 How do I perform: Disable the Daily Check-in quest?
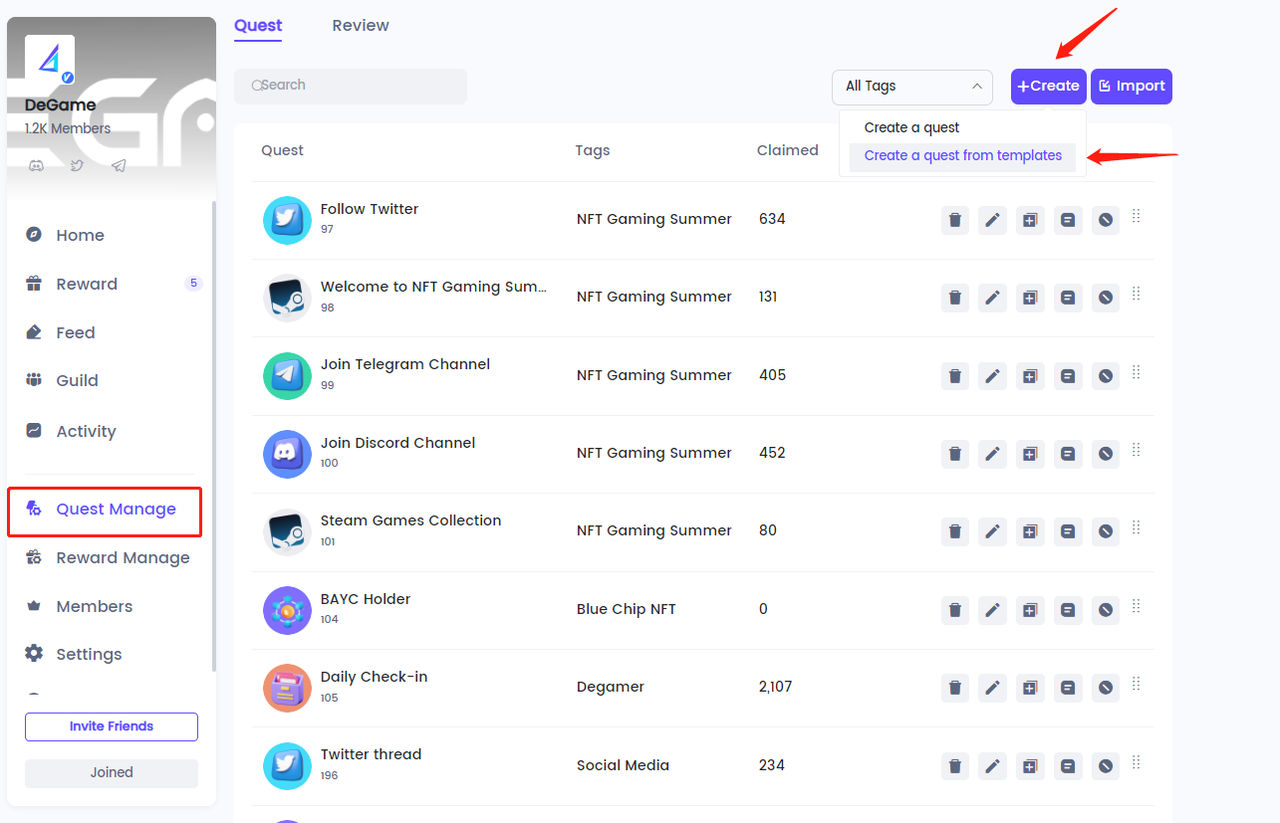(1105, 688)
